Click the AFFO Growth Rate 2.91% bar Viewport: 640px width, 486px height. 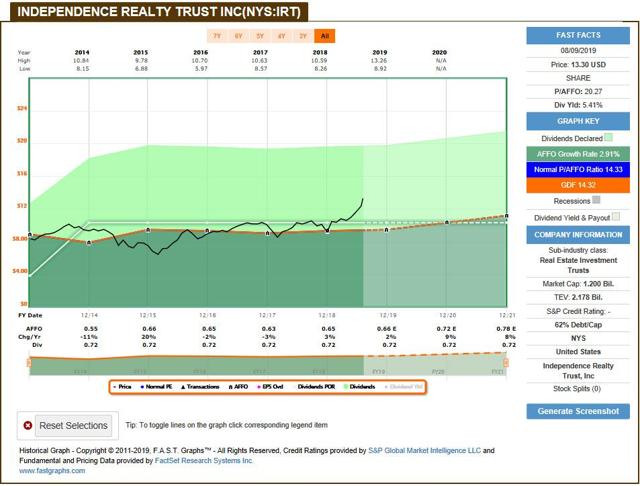[578, 154]
